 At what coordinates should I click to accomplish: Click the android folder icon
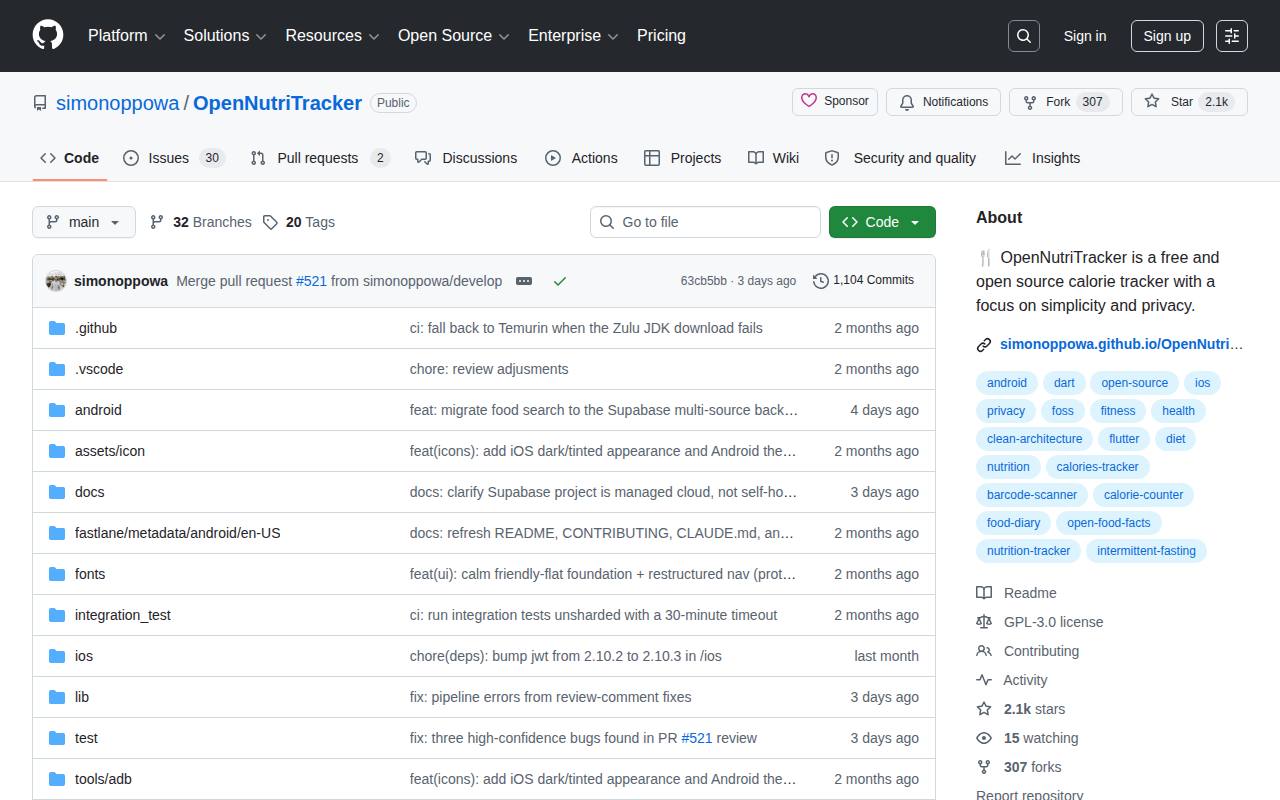click(57, 410)
